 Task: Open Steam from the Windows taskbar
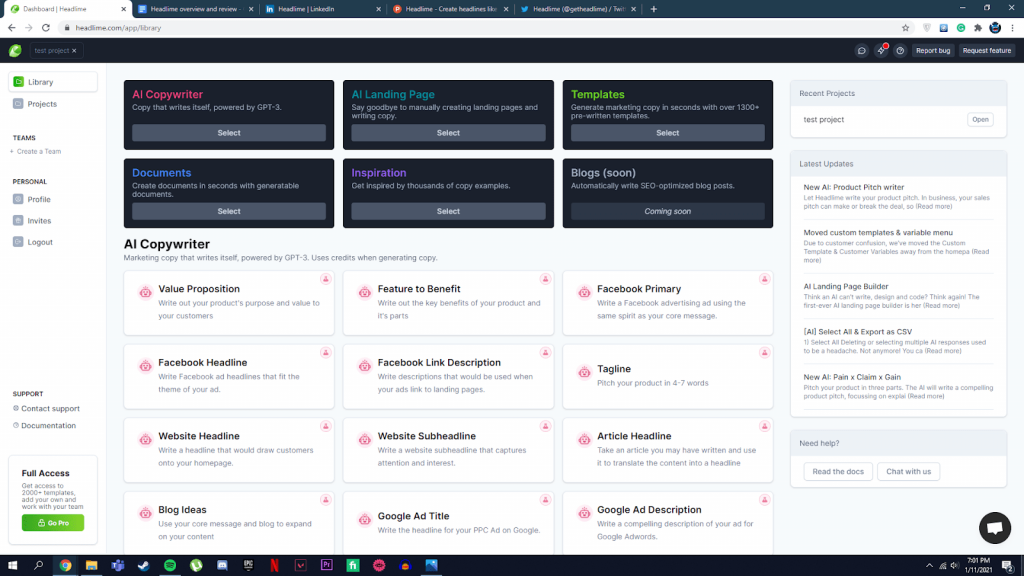[144, 566]
